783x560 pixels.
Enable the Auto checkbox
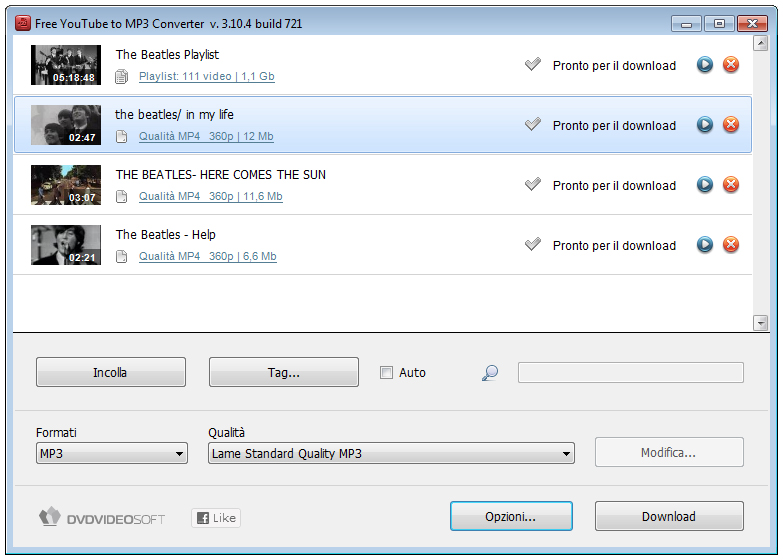pyautogui.click(x=386, y=373)
